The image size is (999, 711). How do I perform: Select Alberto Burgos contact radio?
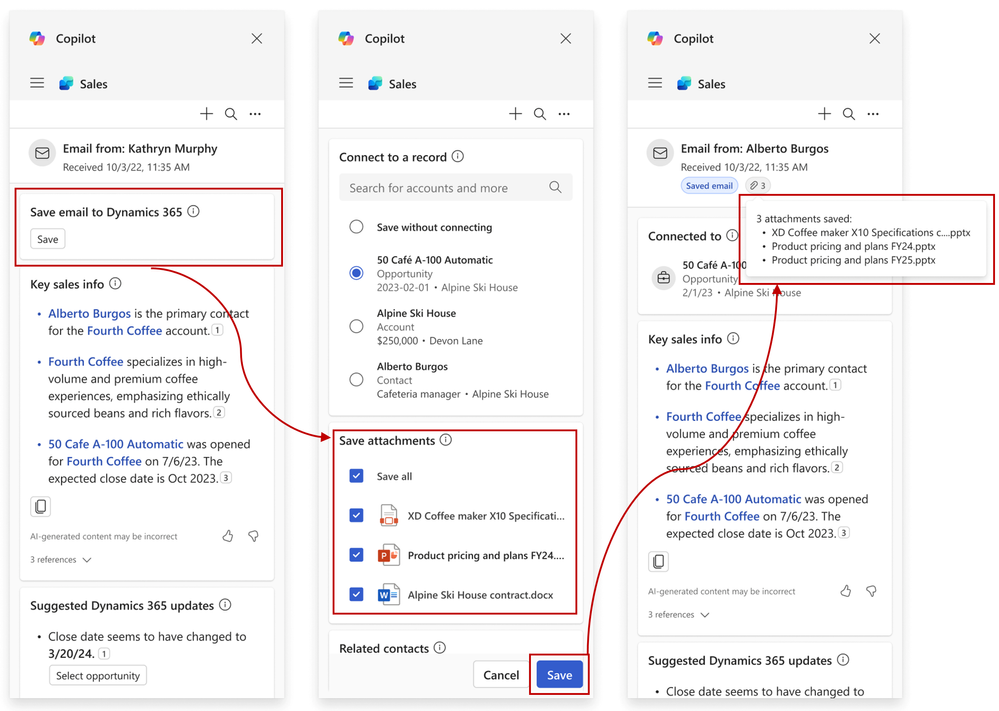pos(356,380)
